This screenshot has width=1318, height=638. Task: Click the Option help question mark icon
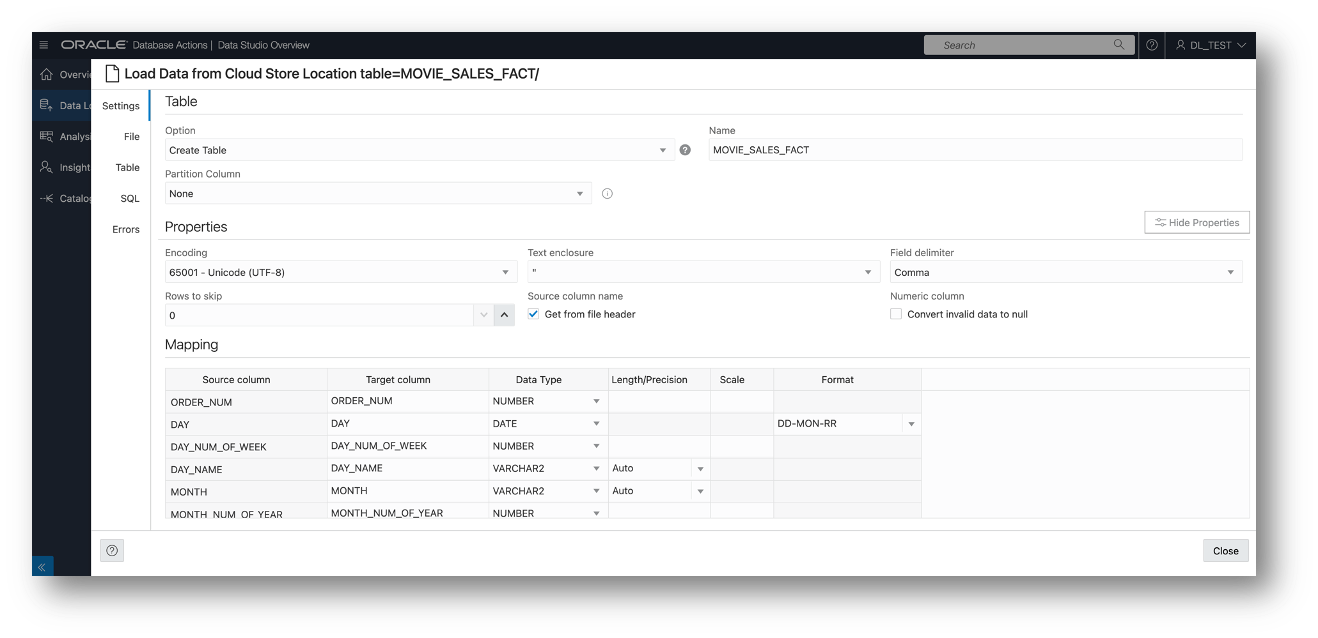(685, 150)
